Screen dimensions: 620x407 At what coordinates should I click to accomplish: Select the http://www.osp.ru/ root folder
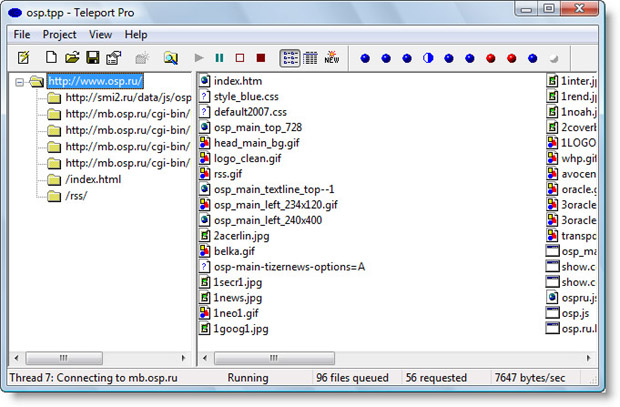(95, 81)
